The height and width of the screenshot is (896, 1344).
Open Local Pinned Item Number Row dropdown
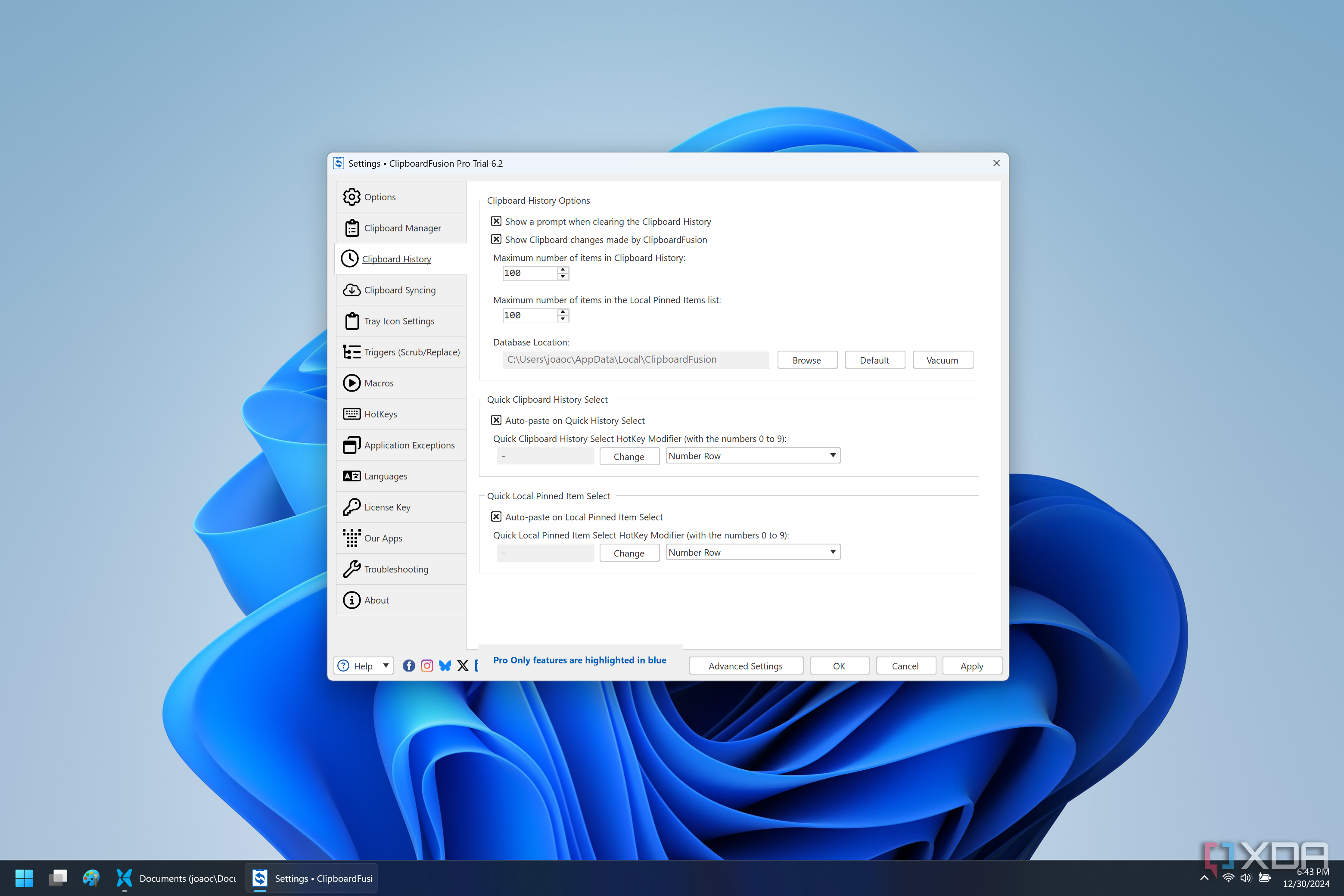753,553
